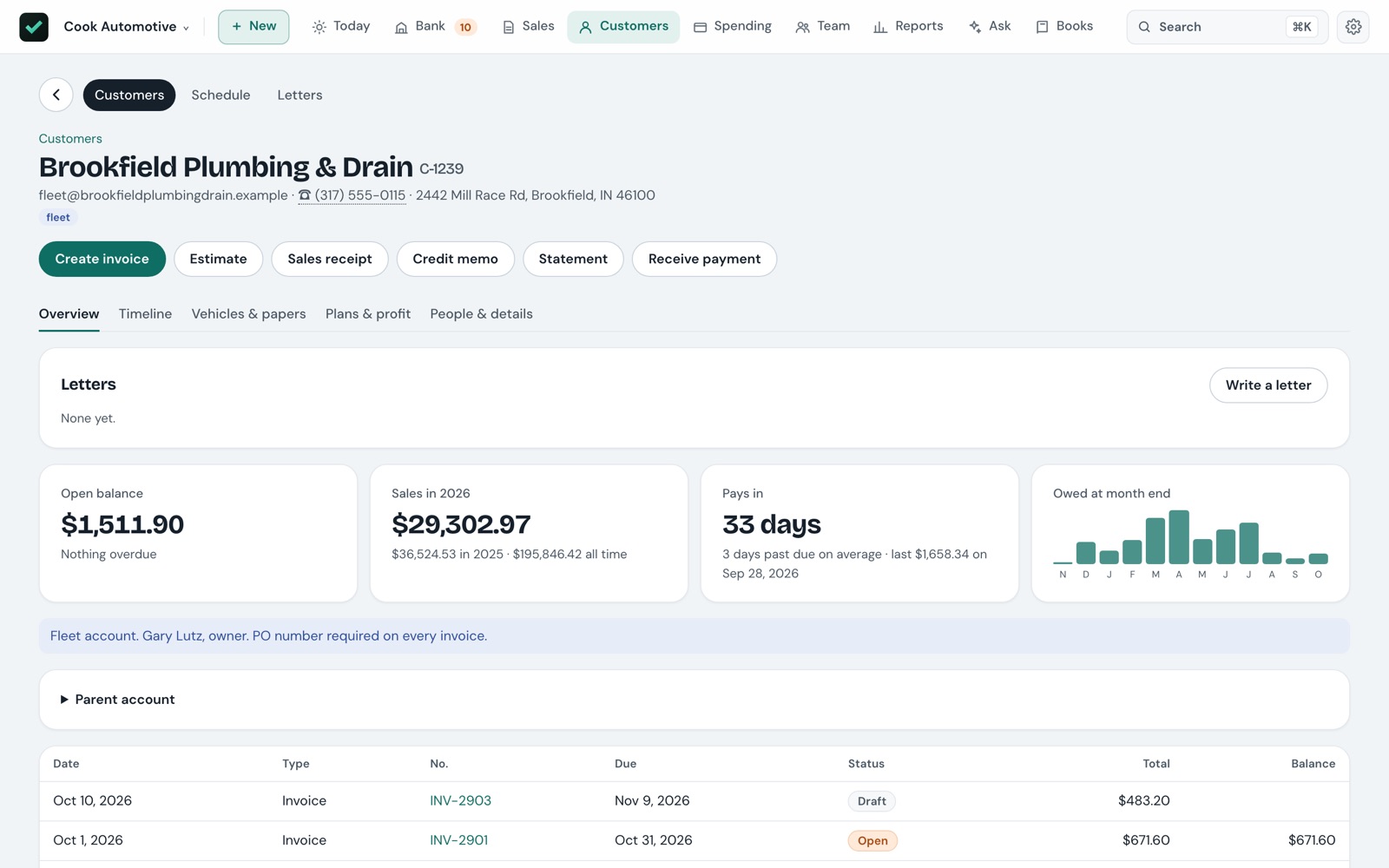Click the Bank badge showing 10
This screenshot has height=868, width=1389.
point(465,27)
